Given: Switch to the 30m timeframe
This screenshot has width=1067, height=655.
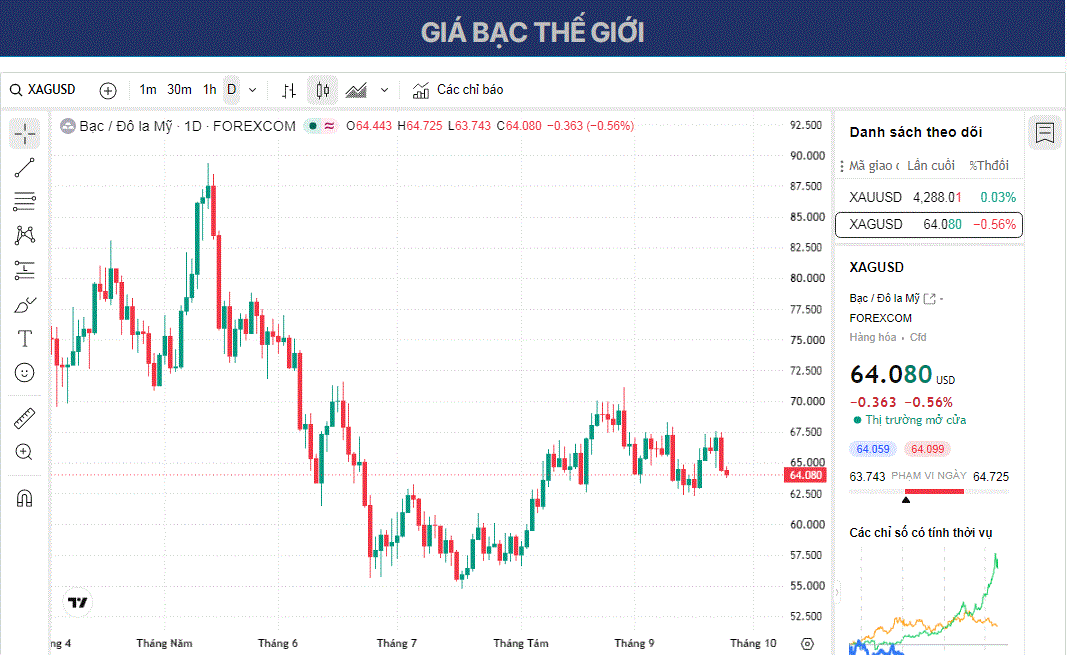Looking at the screenshot, I should (179, 90).
